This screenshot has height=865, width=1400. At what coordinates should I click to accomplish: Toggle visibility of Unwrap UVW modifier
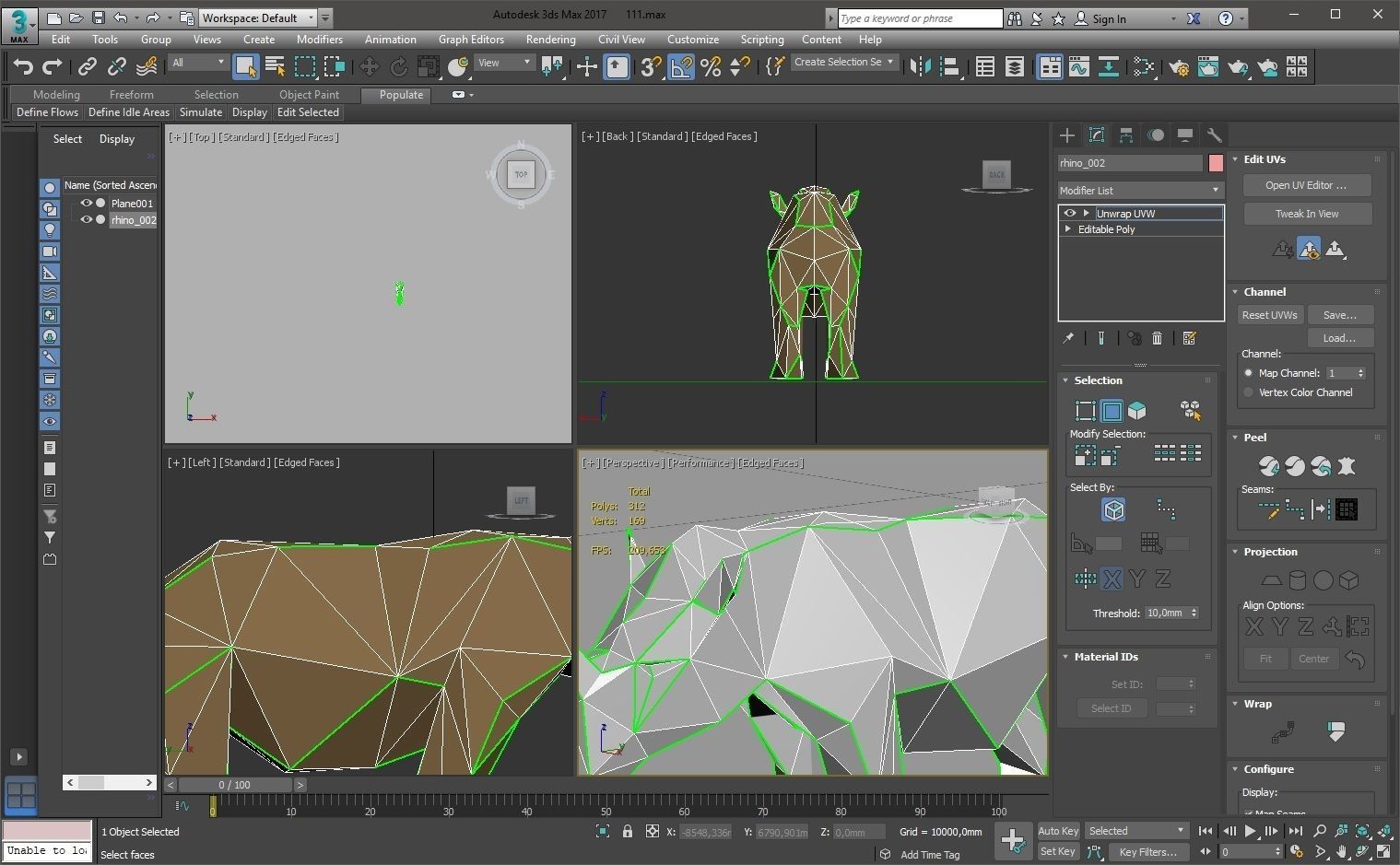coord(1070,213)
